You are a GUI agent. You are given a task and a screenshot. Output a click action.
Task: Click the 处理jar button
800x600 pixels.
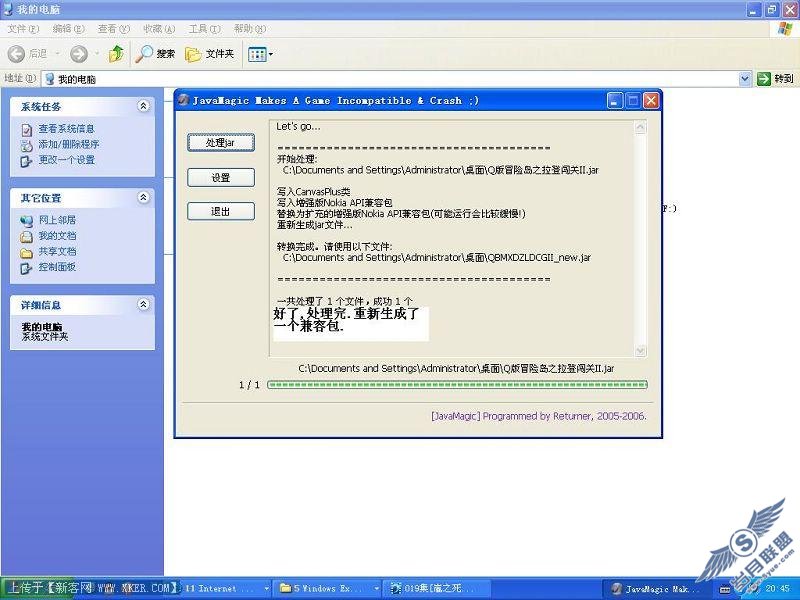pos(221,143)
